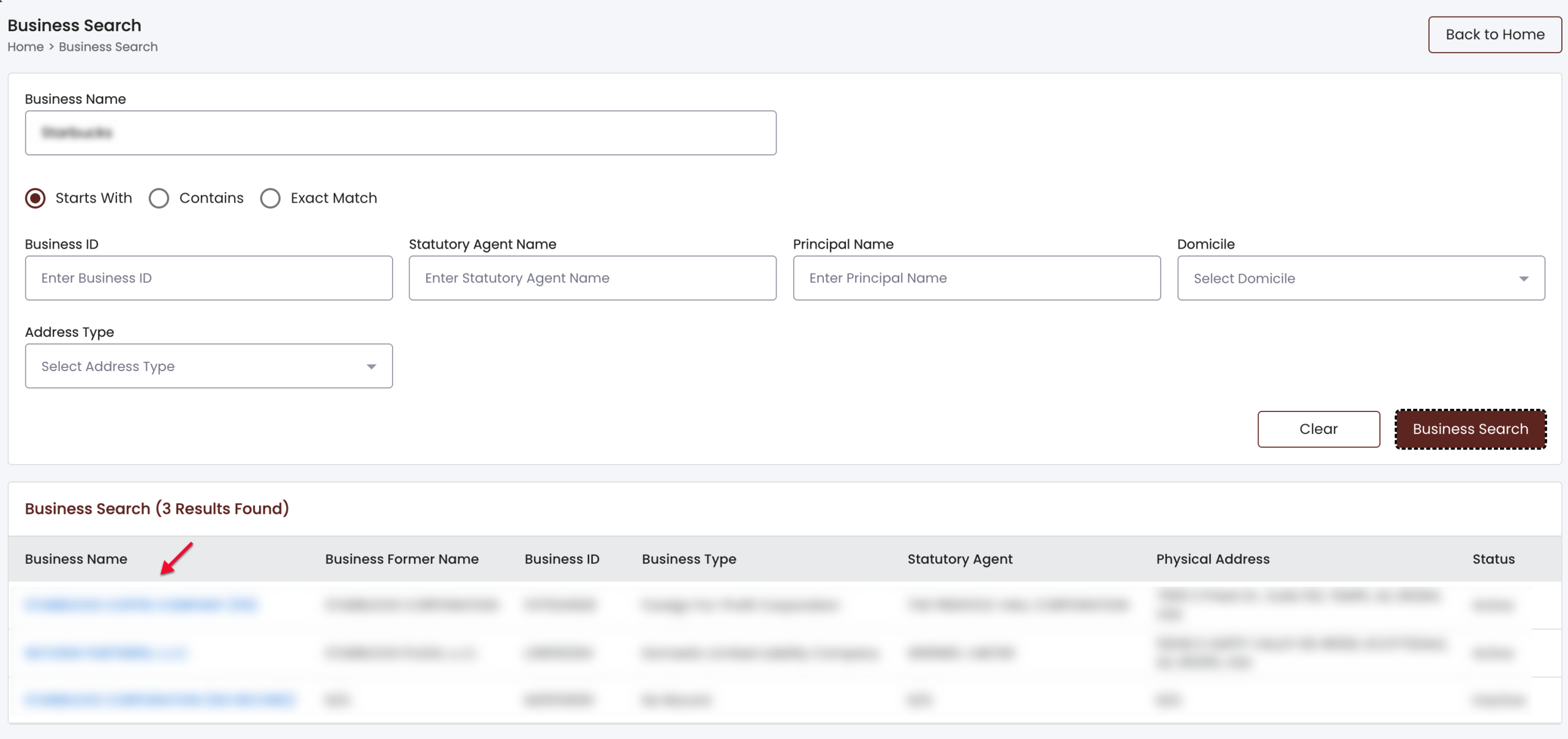Click the Status column header

pyautogui.click(x=1493, y=559)
